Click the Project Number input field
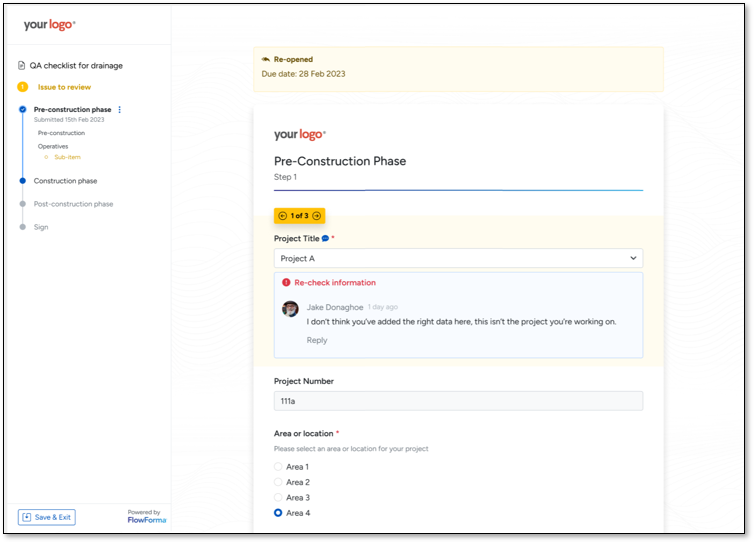754x543 pixels. click(x=458, y=401)
